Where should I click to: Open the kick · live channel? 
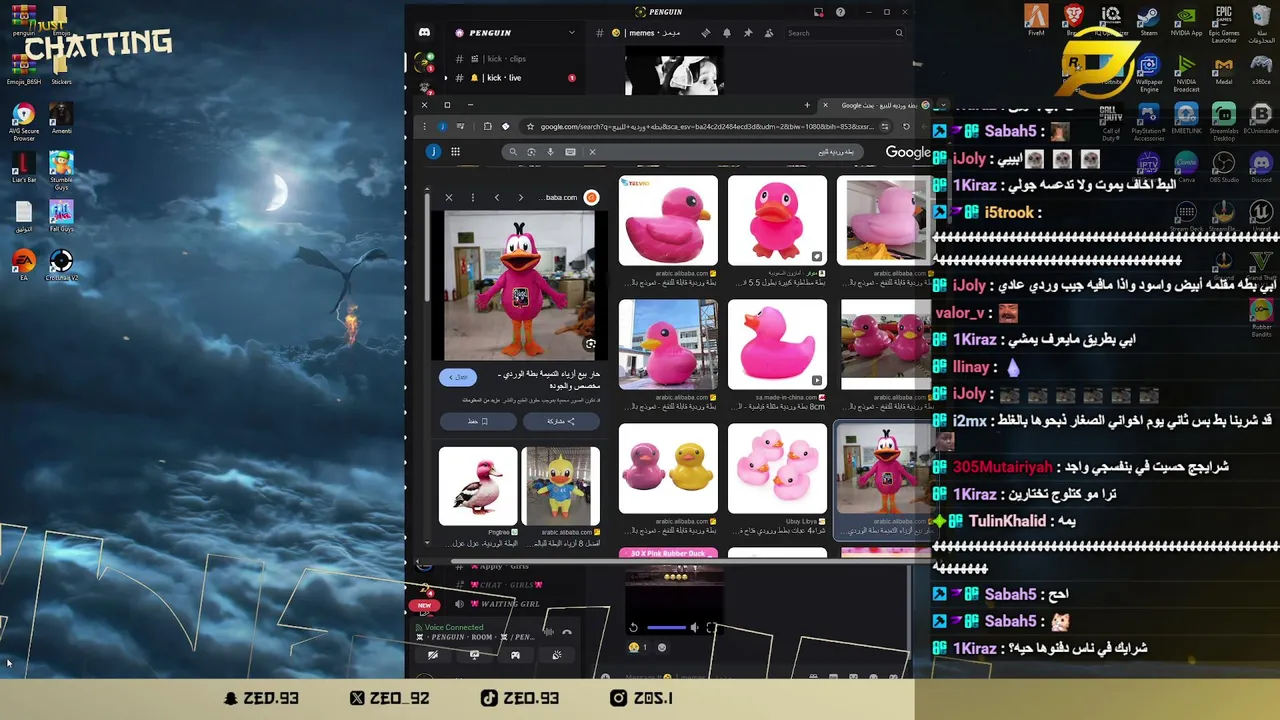click(505, 78)
